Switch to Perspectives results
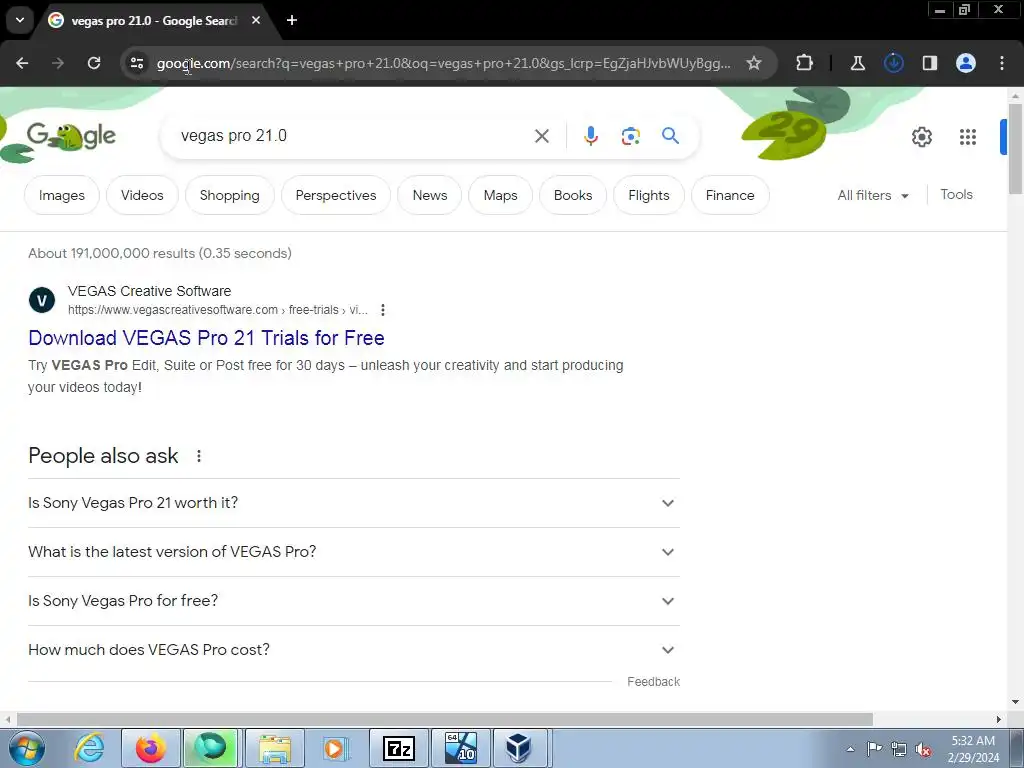The height and width of the screenshot is (768, 1024). (336, 195)
